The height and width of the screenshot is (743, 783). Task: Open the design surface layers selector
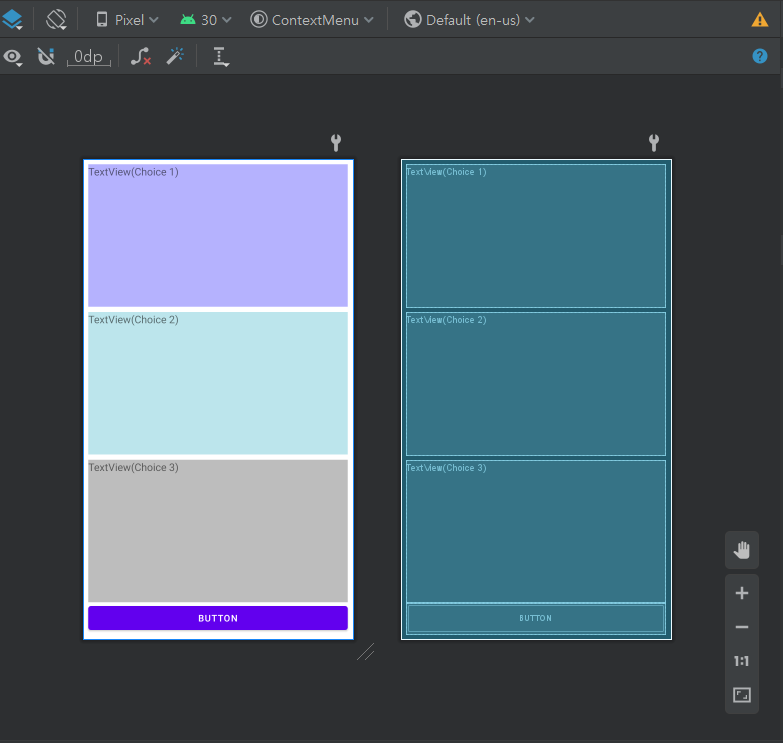coord(12,20)
